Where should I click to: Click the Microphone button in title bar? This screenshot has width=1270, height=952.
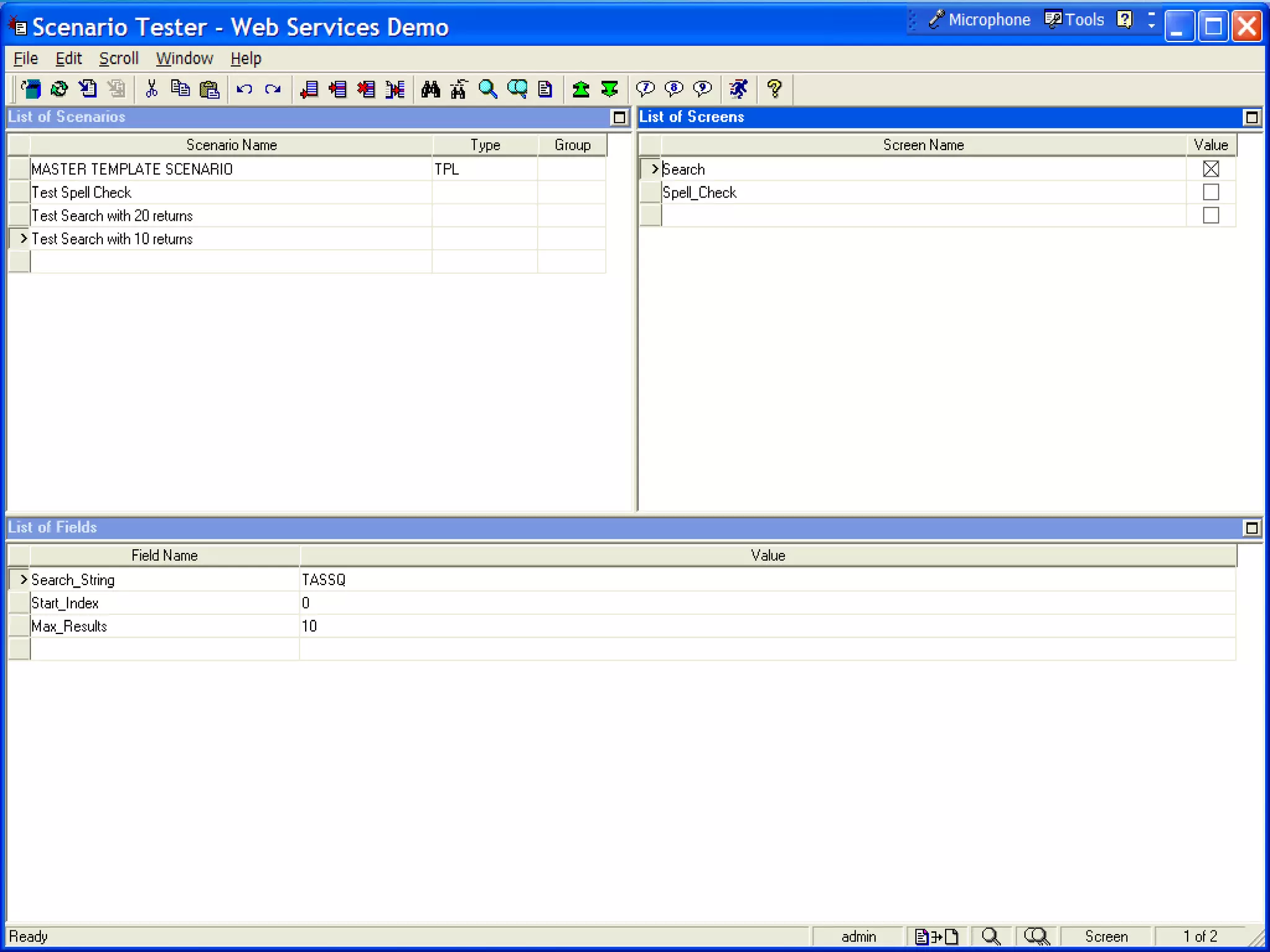[980, 20]
